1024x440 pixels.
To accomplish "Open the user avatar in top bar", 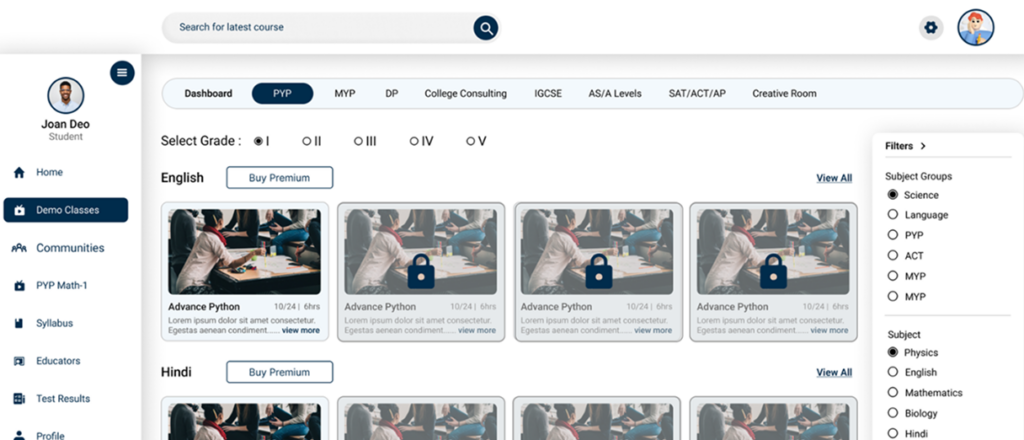I will [975, 28].
